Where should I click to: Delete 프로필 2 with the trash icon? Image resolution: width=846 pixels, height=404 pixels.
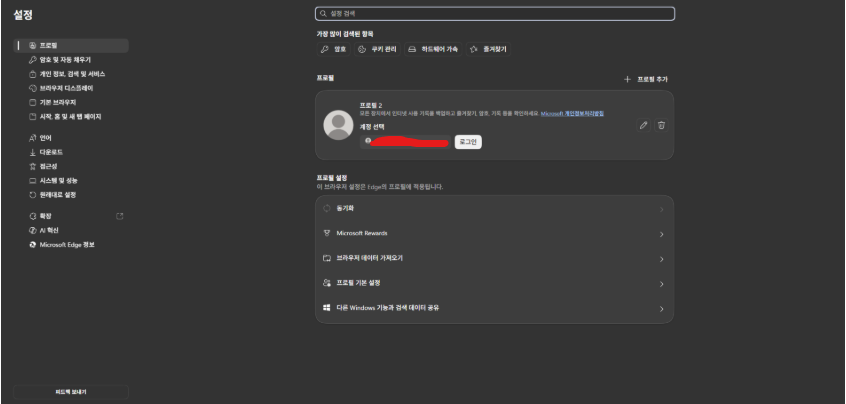tap(661, 125)
